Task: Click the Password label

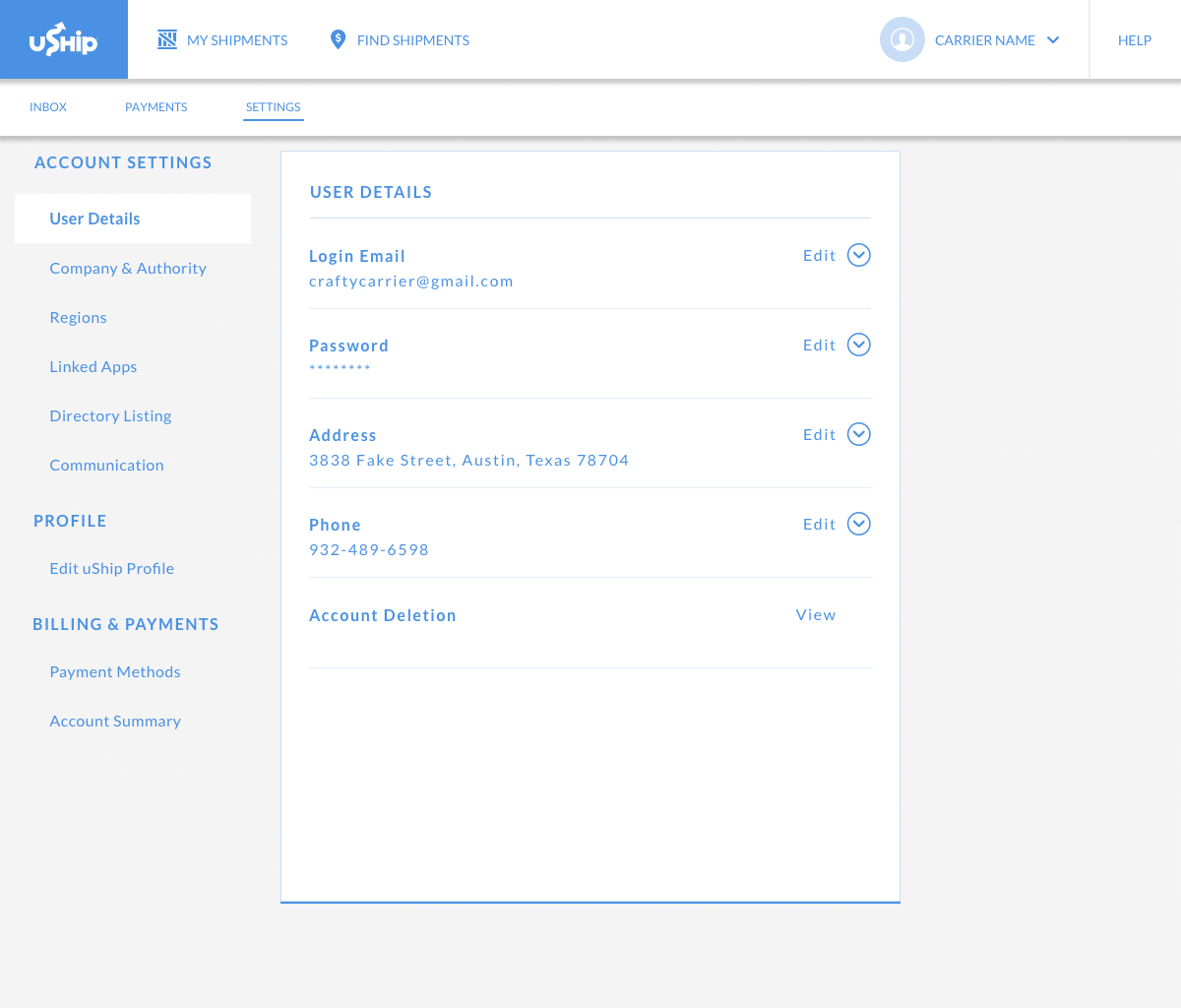Action: [348, 346]
